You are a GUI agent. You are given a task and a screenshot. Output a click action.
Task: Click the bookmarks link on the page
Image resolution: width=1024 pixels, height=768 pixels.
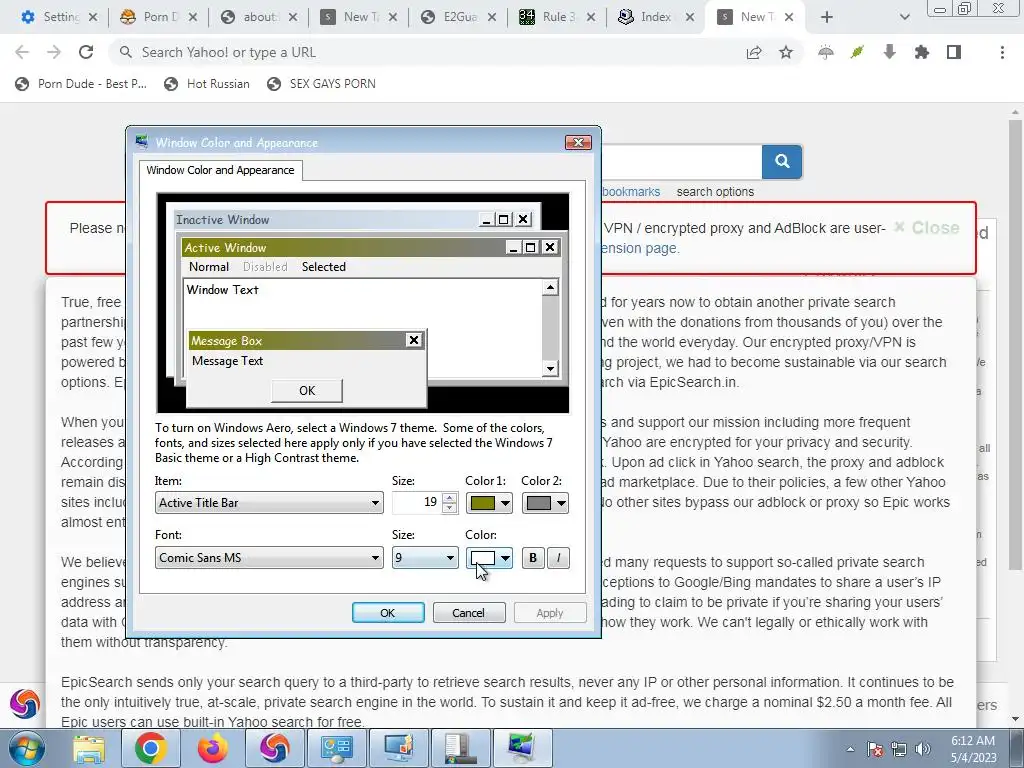point(631,191)
